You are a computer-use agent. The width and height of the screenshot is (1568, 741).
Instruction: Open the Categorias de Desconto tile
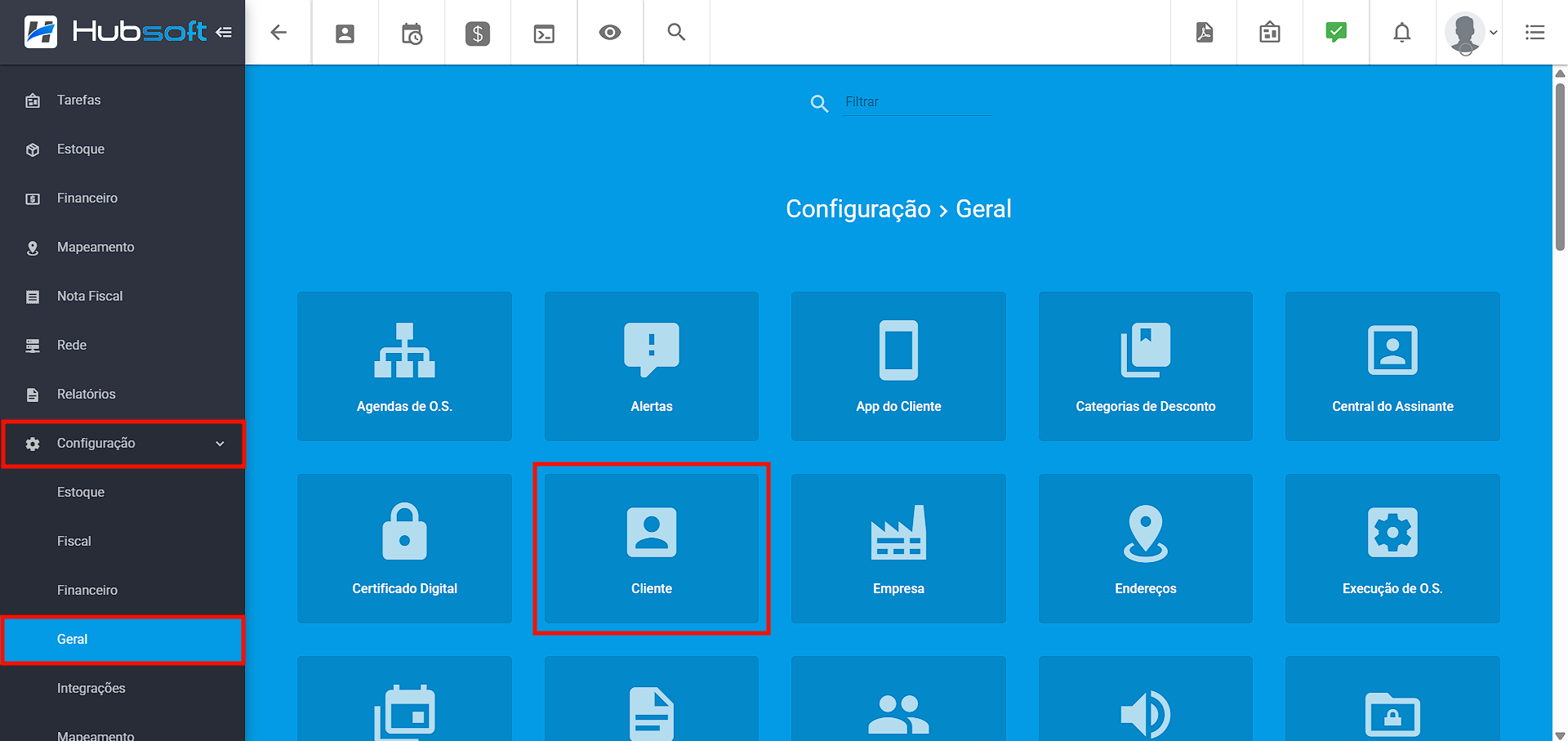click(1146, 366)
